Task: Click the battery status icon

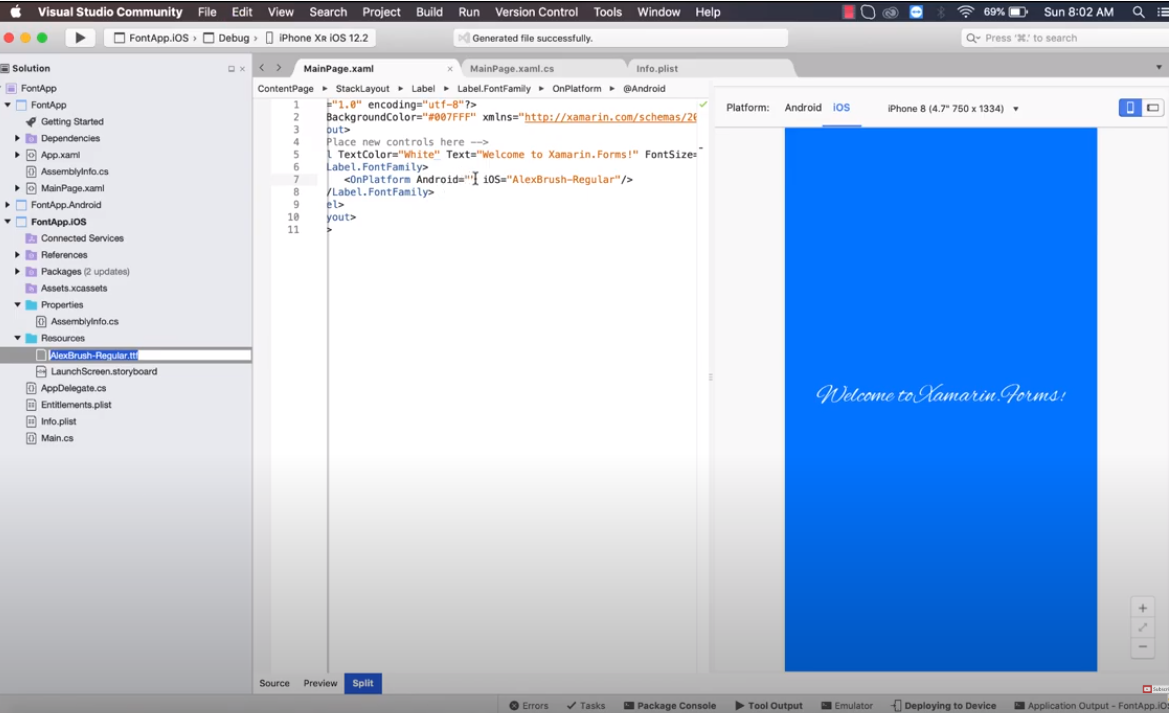Action: click(1018, 12)
